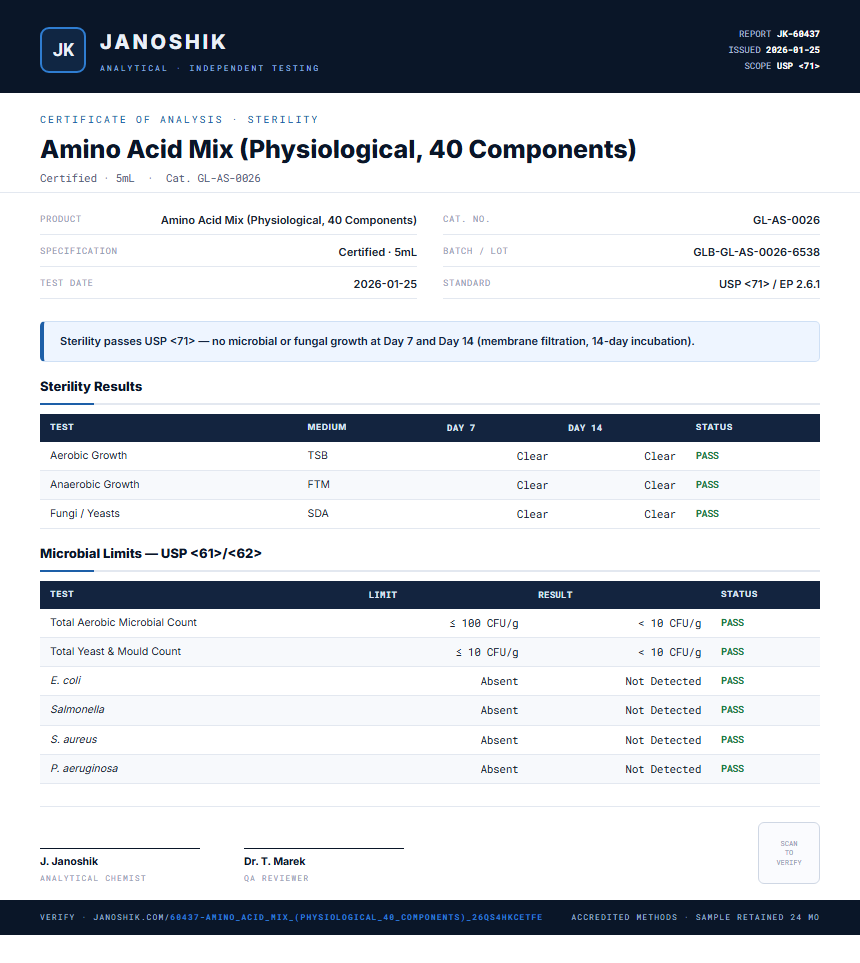The image size is (860, 963).
Task: Click Total Aerobic Microbial Count row label
Action: [123, 622]
